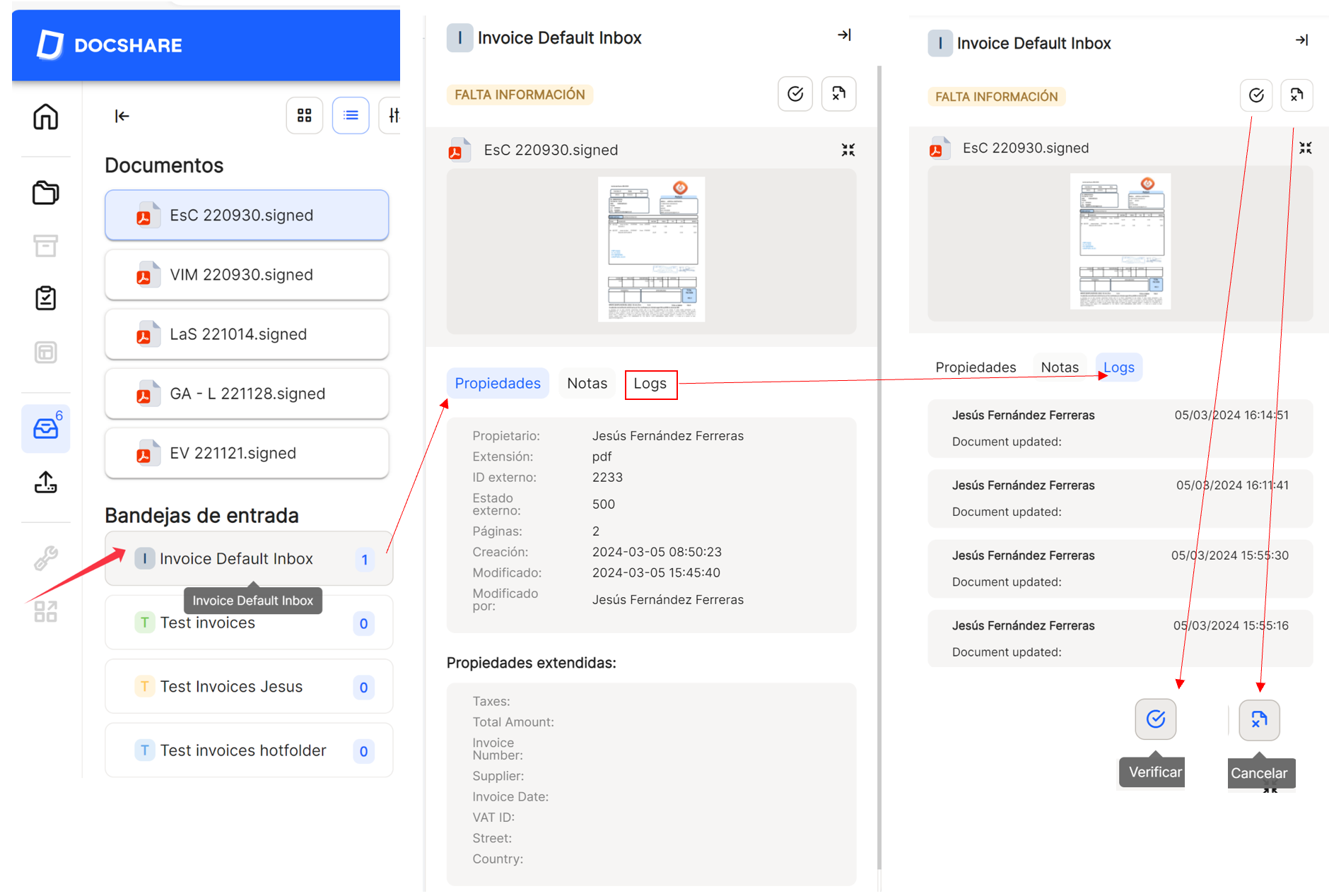The width and height of the screenshot is (1329, 896).
Task: Open the Invoice Default Inbox tray
Action: coord(249,558)
